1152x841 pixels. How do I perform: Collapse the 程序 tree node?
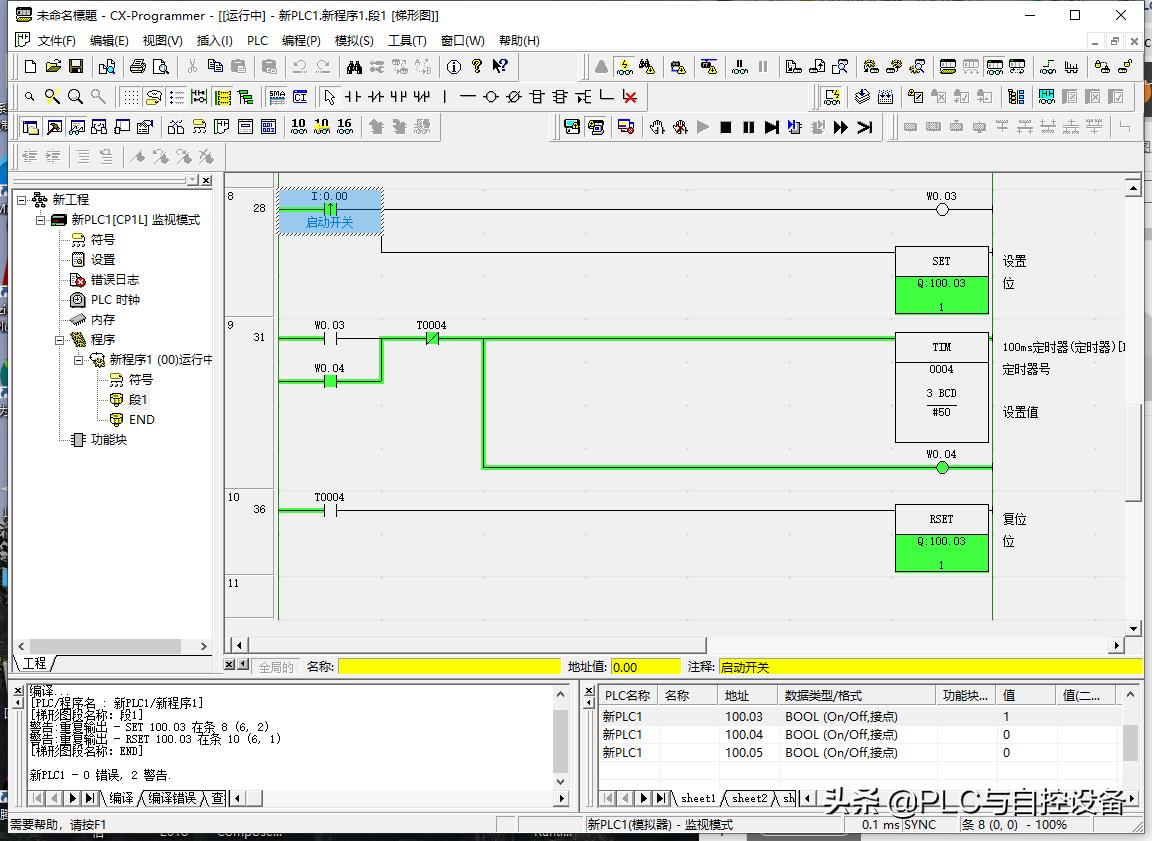tap(60, 340)
